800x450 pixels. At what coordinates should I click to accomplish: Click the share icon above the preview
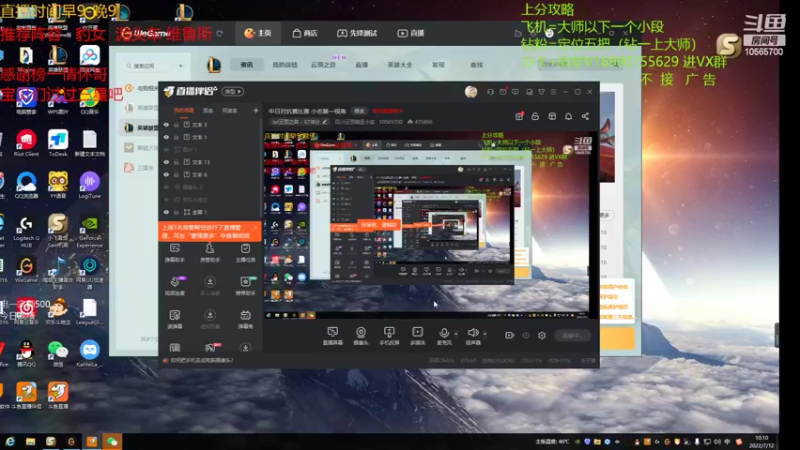pyautogui.click(x=585, y=116)
